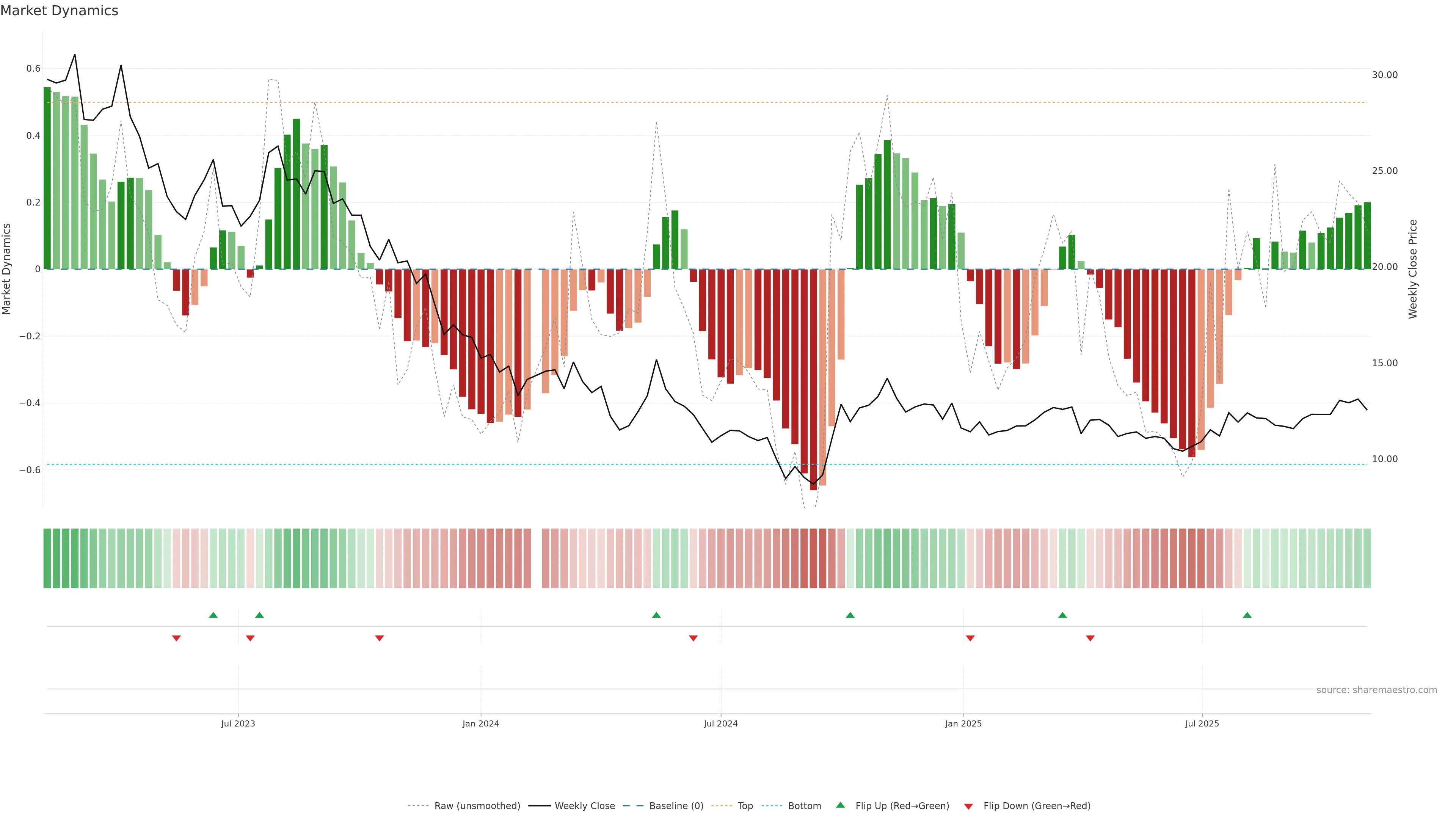Click the last green flip-up marker
The image size is (1456, 819).
(1247, 615)
